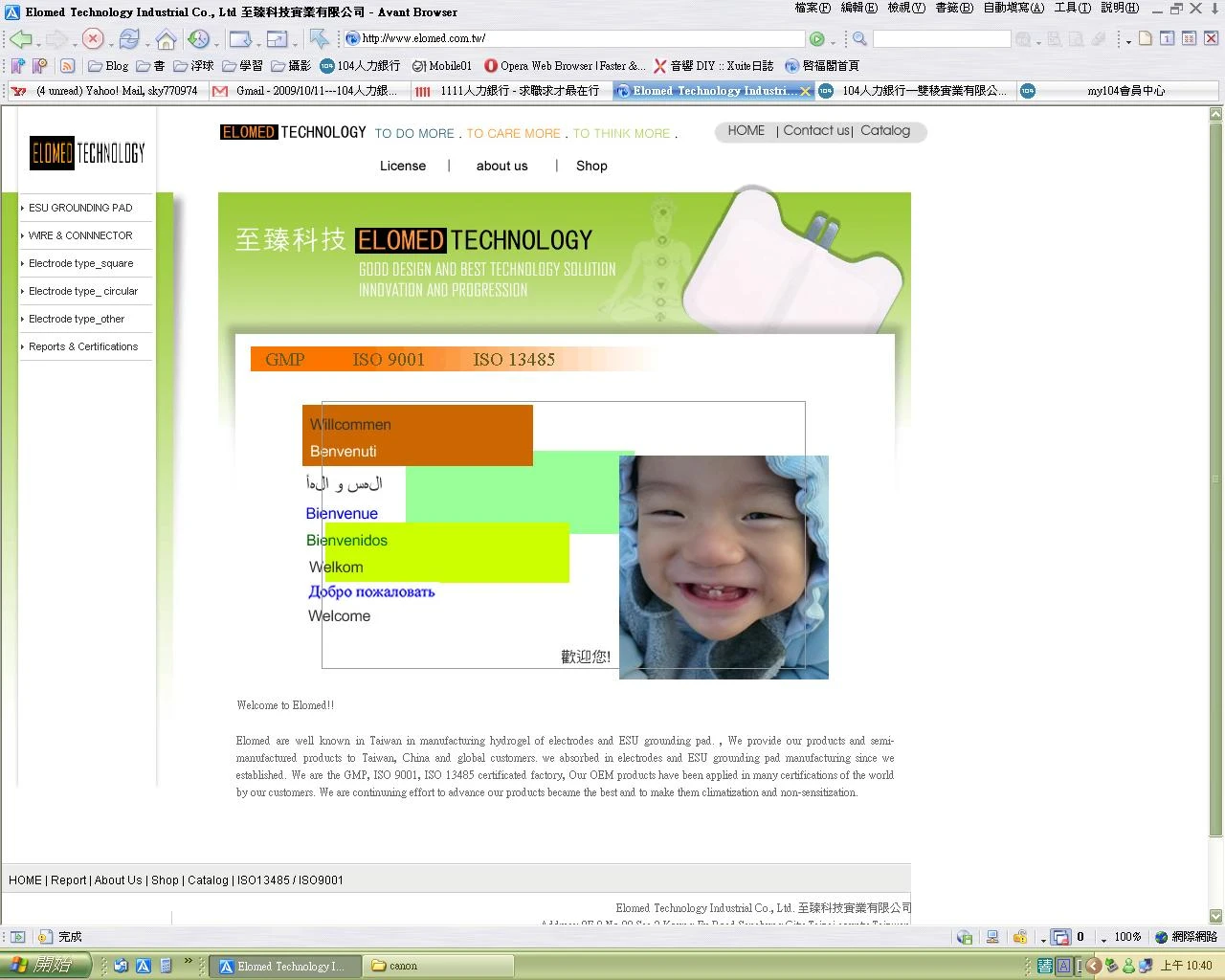This screenshot has height=980, width=1225.
Task: Click the first bookmarks bar add-favorite icon
Action: (17, 66)
